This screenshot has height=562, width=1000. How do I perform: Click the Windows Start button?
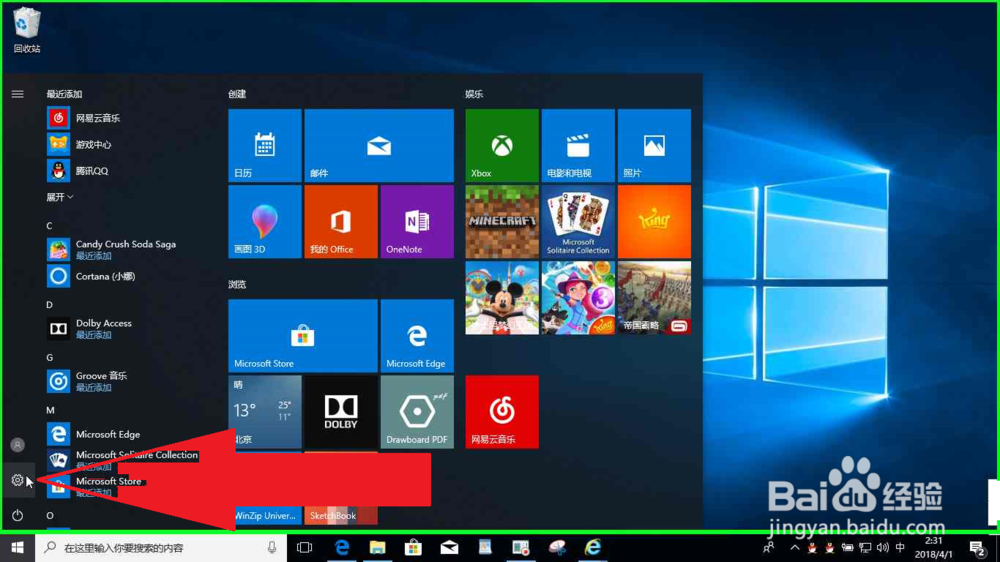17,547
